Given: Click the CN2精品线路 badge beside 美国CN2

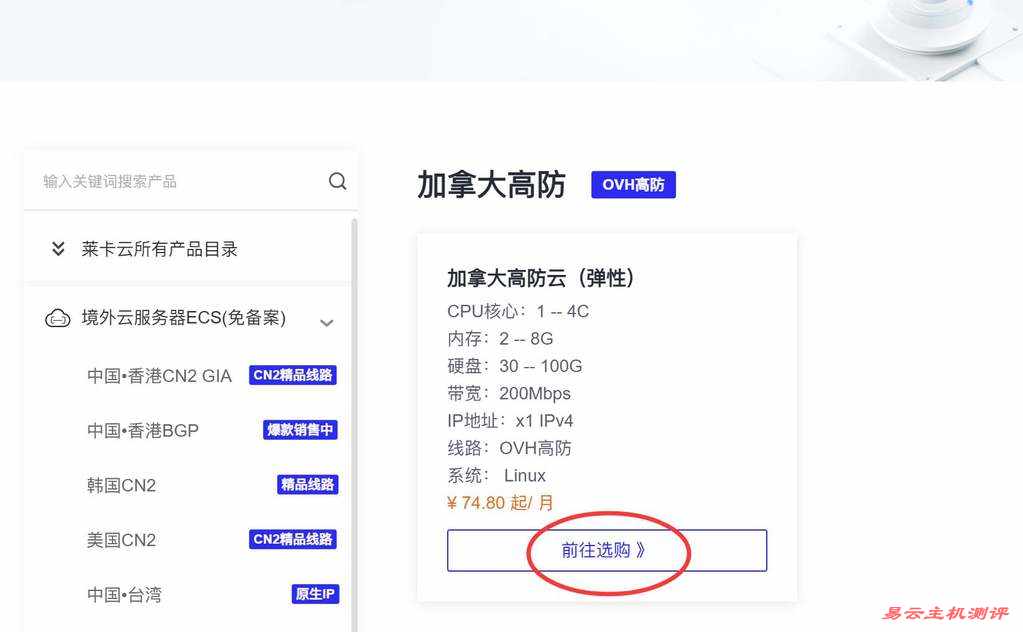Looking at the screenshot, I should click(x=293, y=539).
